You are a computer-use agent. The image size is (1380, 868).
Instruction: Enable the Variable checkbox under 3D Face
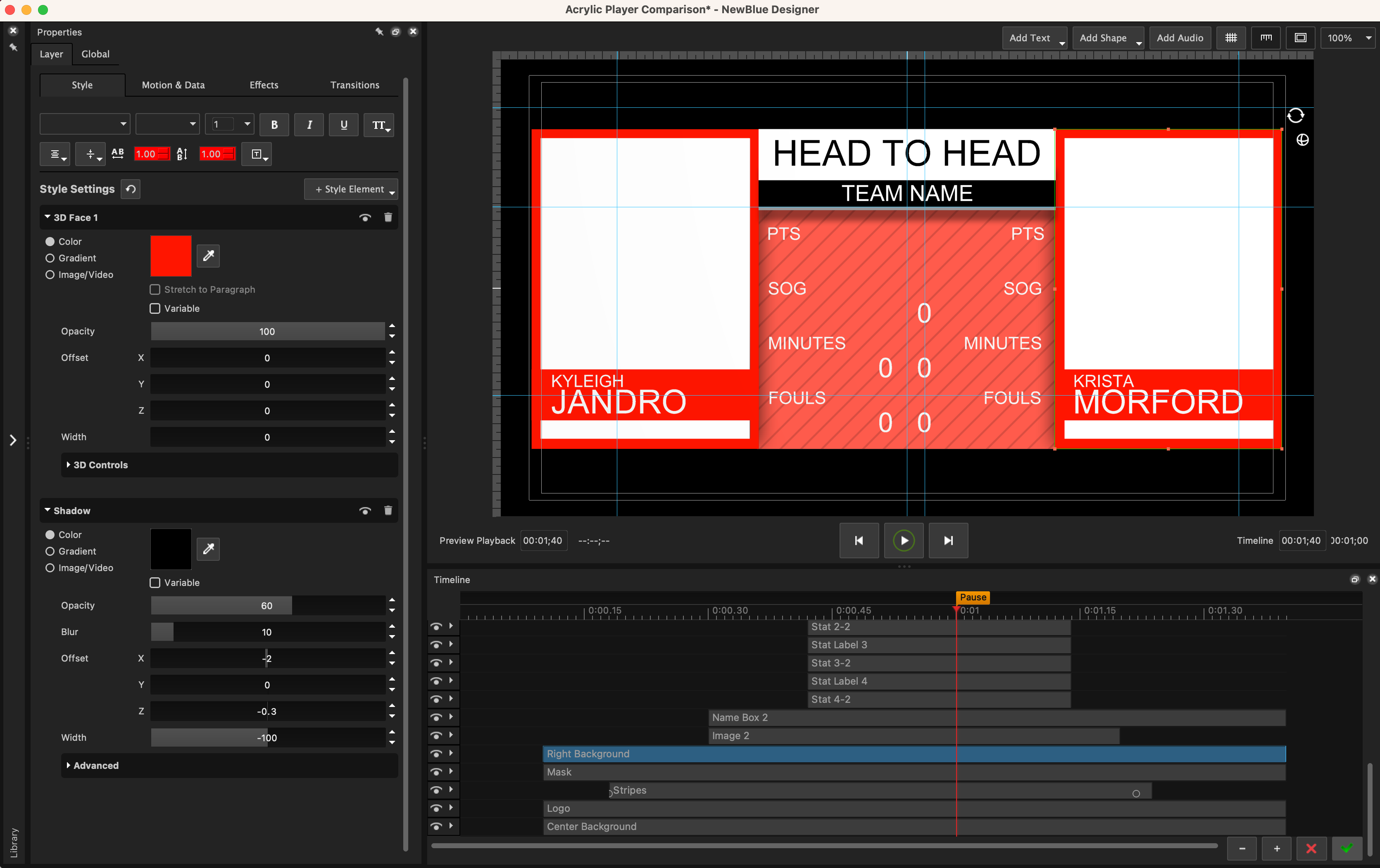pyautogui.click(x=155, y=308)
